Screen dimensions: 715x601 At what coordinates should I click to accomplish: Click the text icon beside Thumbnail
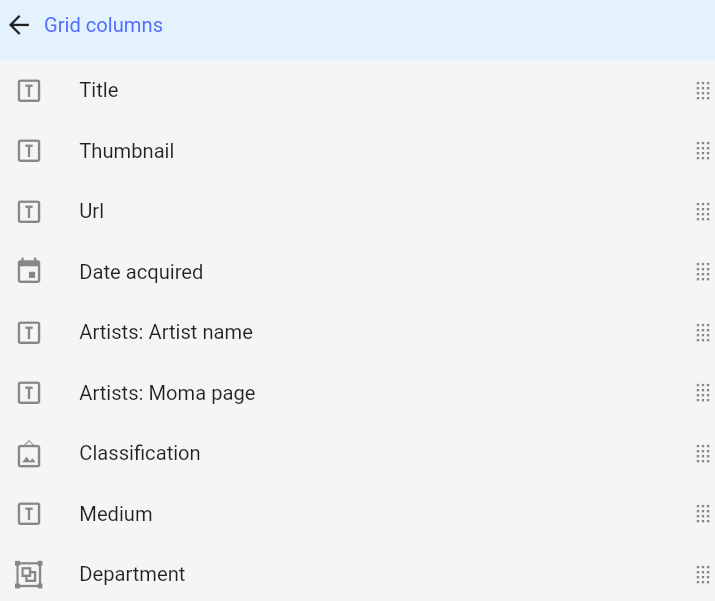click(29, 151)
